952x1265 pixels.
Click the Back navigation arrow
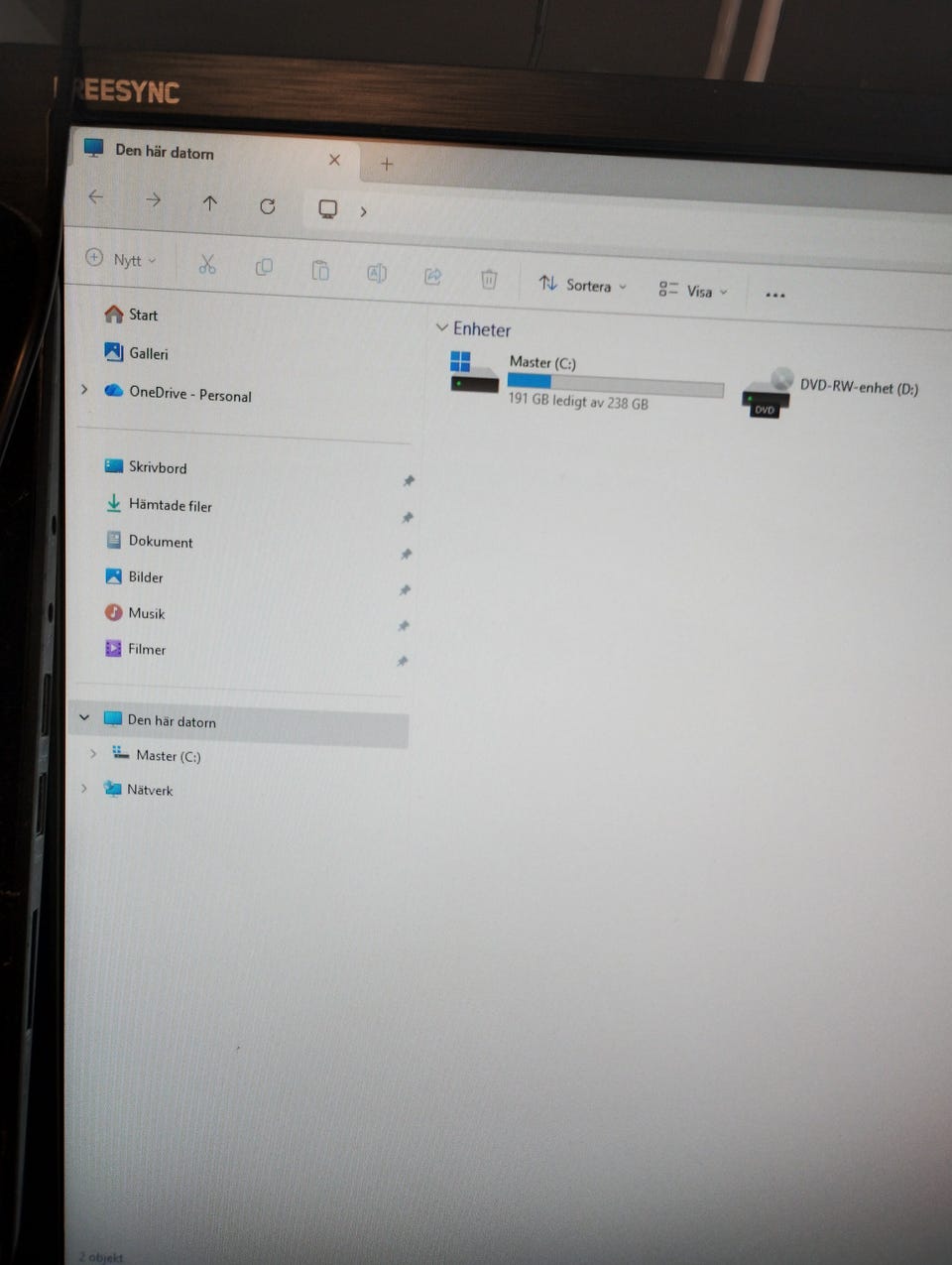(x=96, y=196)
